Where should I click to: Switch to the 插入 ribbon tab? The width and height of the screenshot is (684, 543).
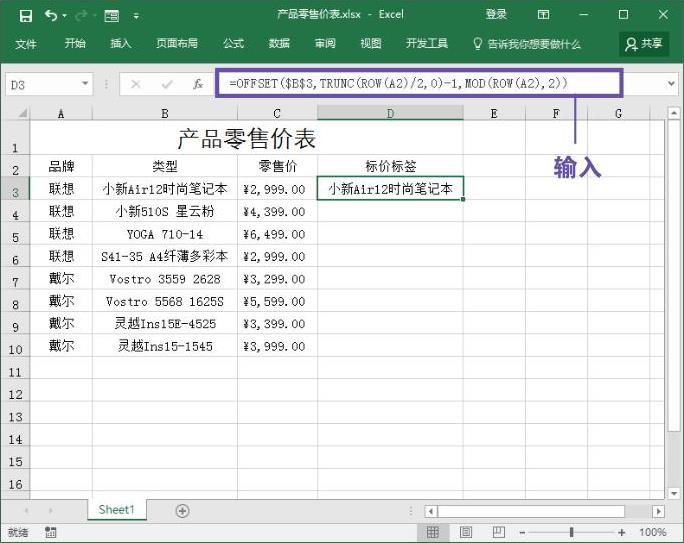click(x=120, y=43)
